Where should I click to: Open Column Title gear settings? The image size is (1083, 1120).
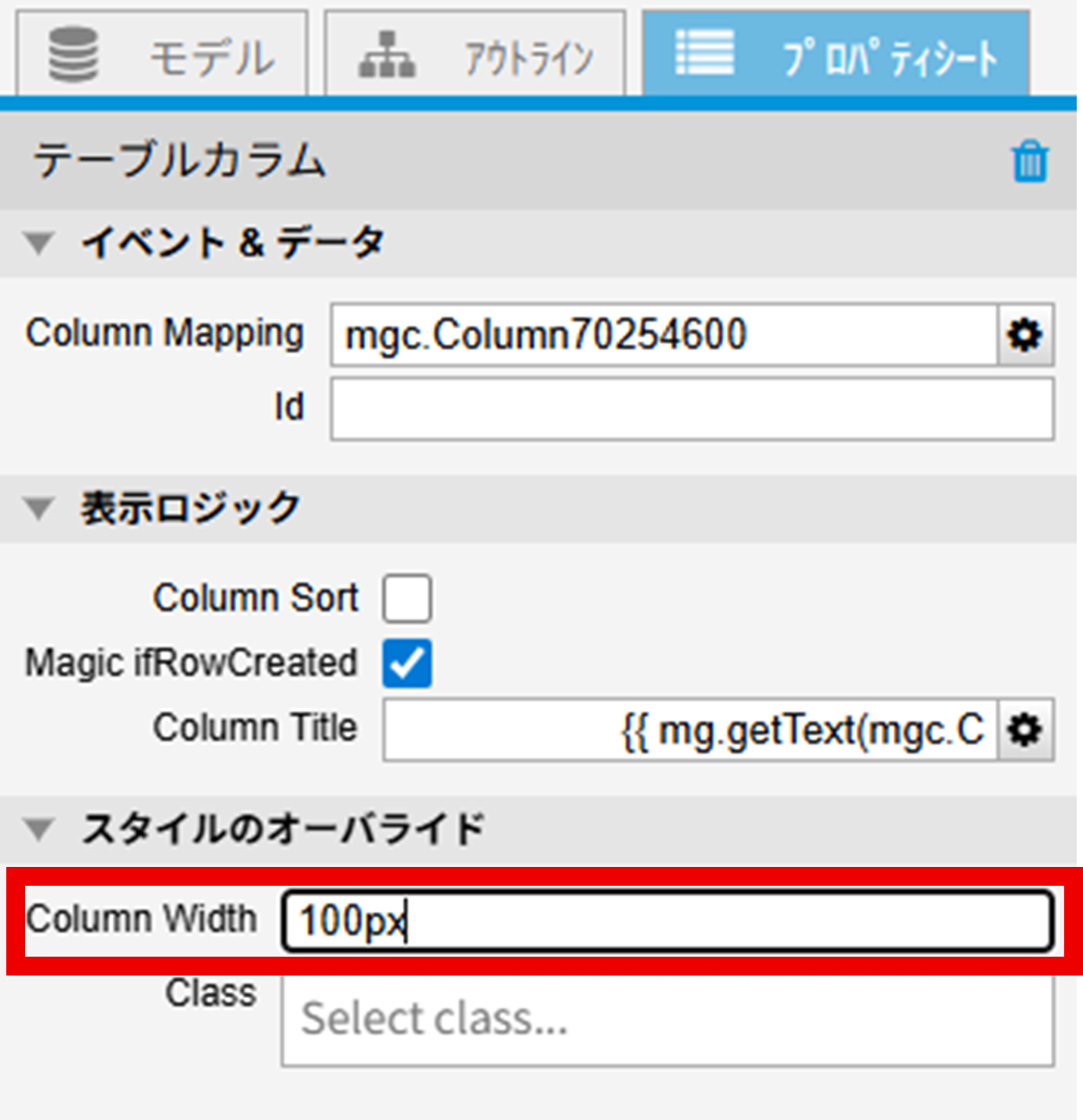(x=1025, y=731)
